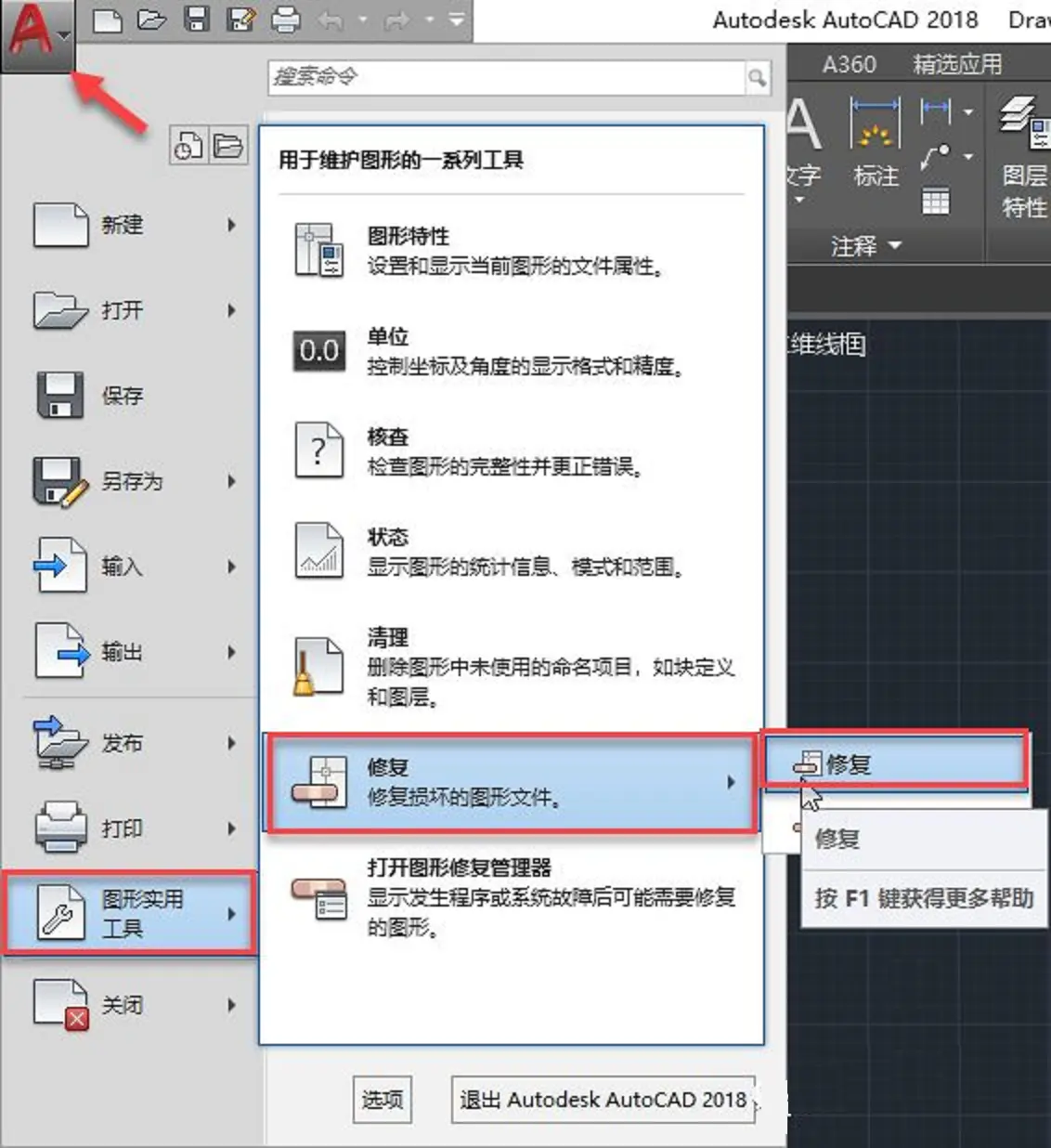Click the search magnifier icon
This screenshot has width=1051, height=1148.
(x=758, y=78)
